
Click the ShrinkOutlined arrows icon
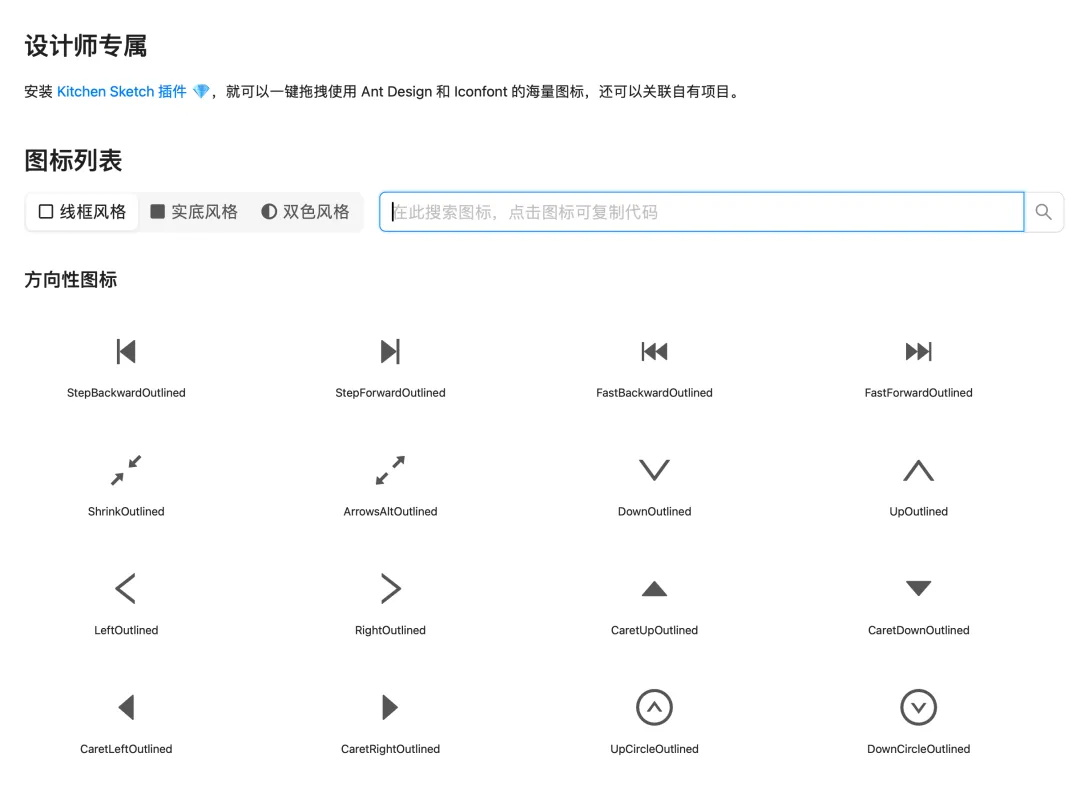tap(126, 470)
